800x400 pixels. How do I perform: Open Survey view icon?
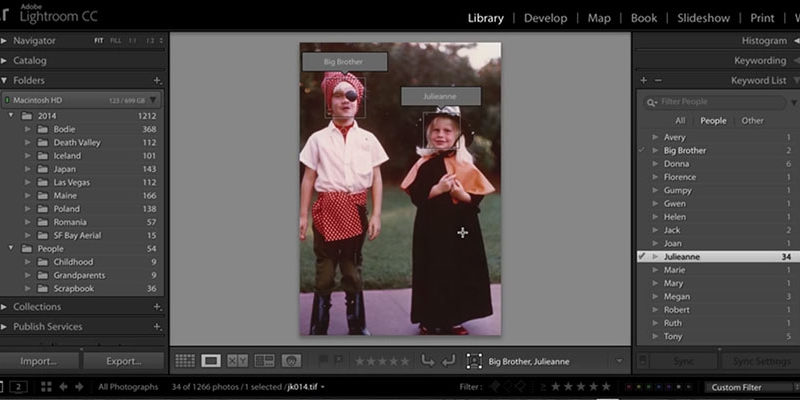coord(264,361)
